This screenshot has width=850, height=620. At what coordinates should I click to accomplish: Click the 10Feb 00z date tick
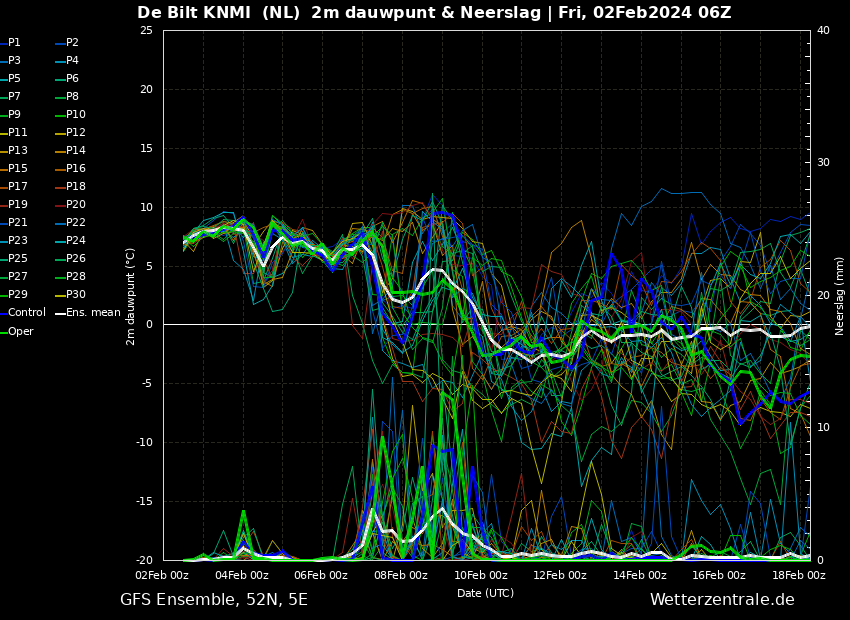(x=480, y=576)
